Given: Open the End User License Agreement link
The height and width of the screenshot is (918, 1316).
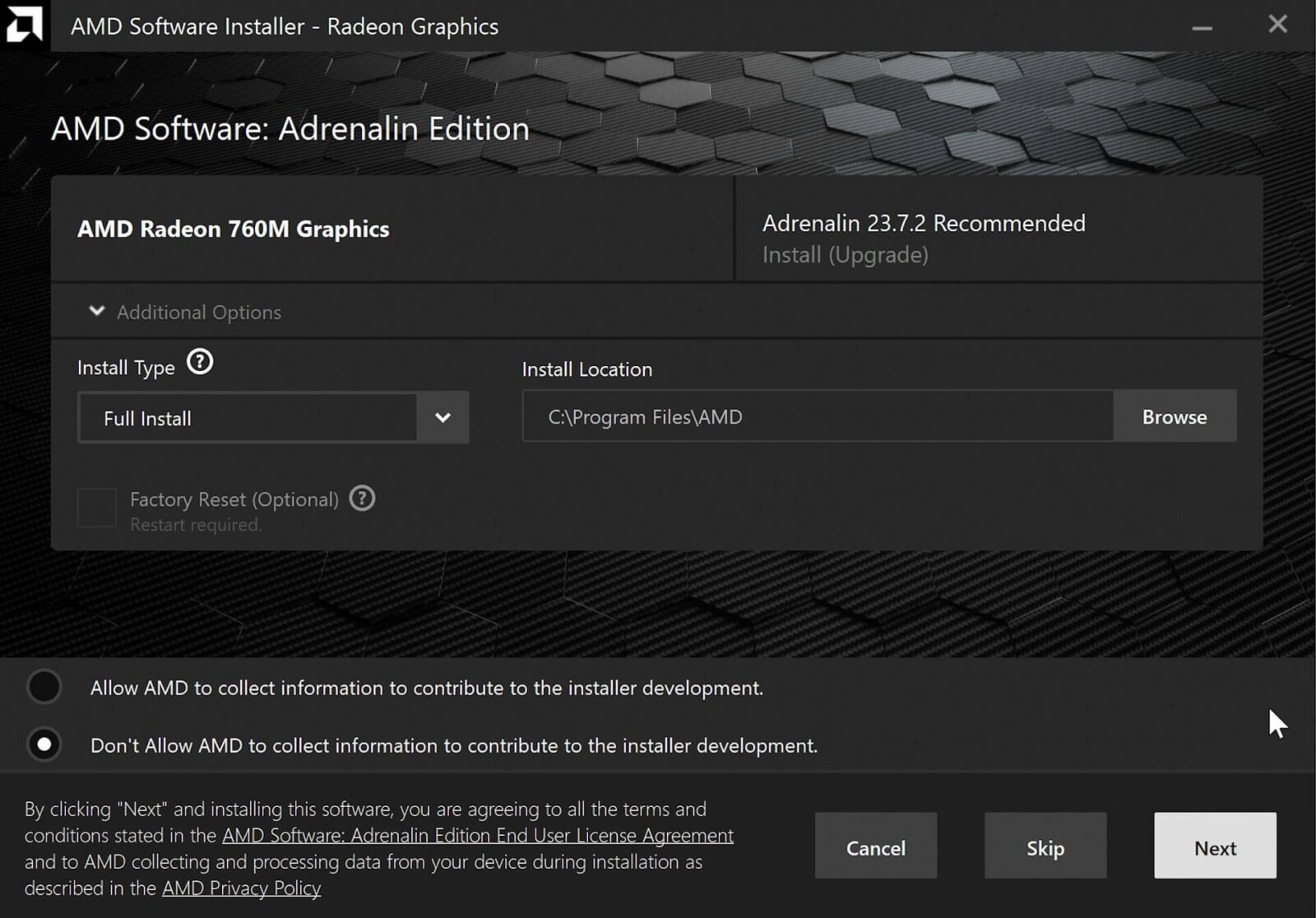Looking at the screenshot, I should 477,836.
